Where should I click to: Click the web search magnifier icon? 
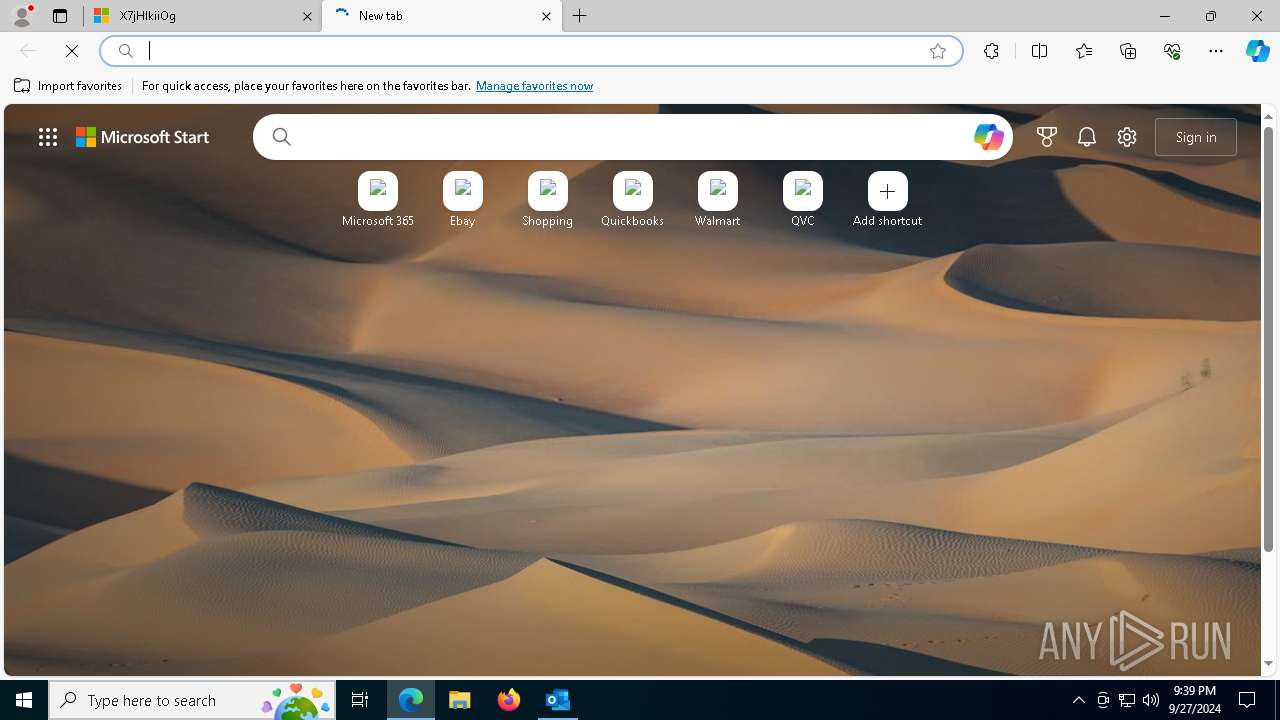pos(281,137)
